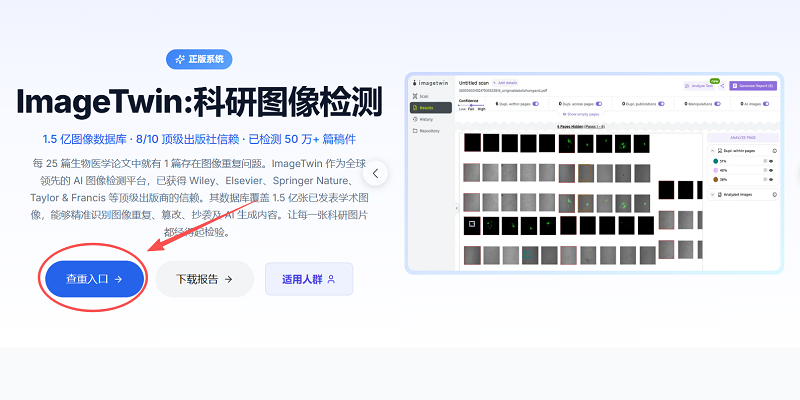Toggle visibility eye for teal match
Screen dimensions: 800x400
(771, 161)
